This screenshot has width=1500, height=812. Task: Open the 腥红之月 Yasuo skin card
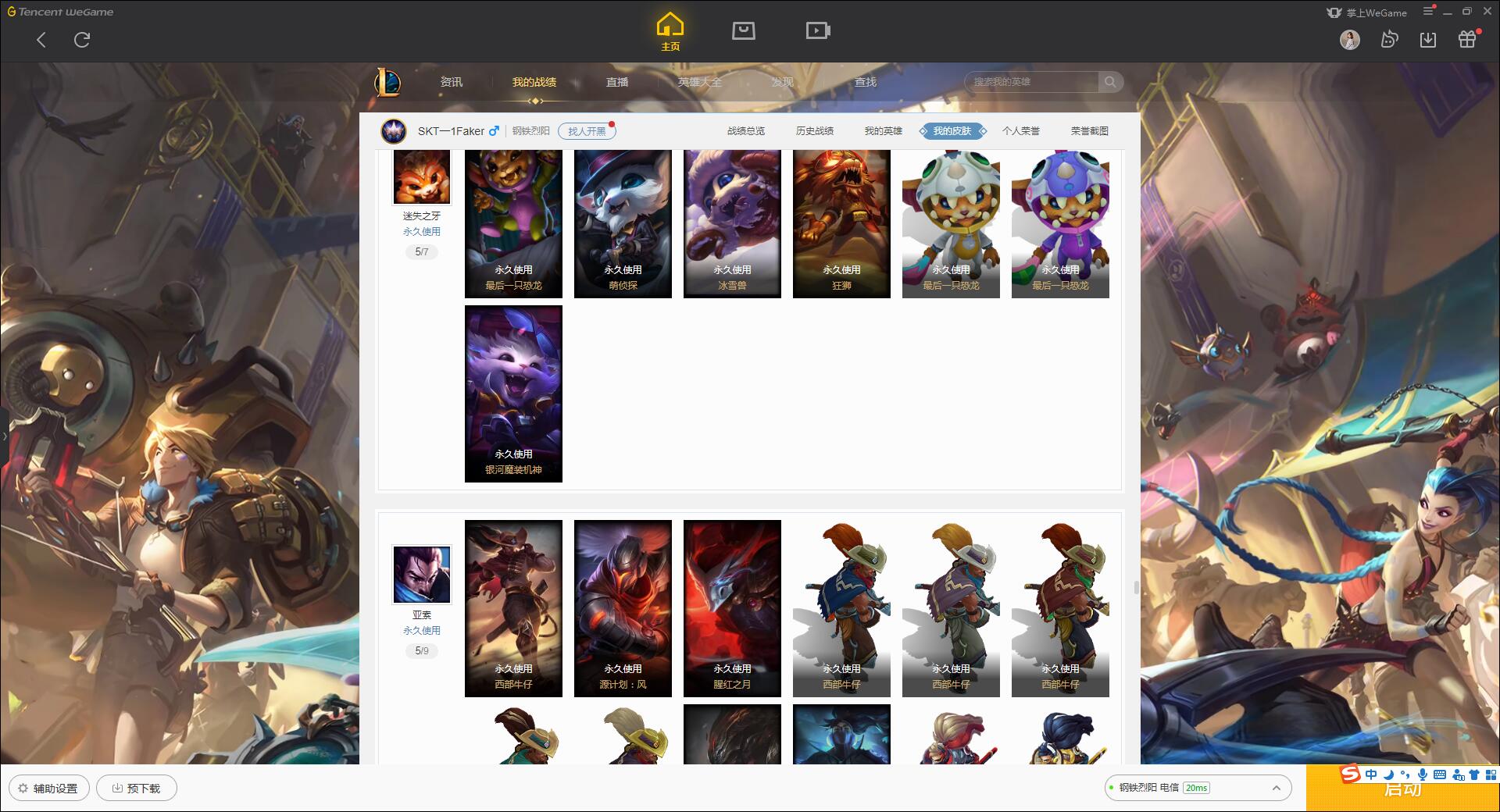[x=732, y=608]
